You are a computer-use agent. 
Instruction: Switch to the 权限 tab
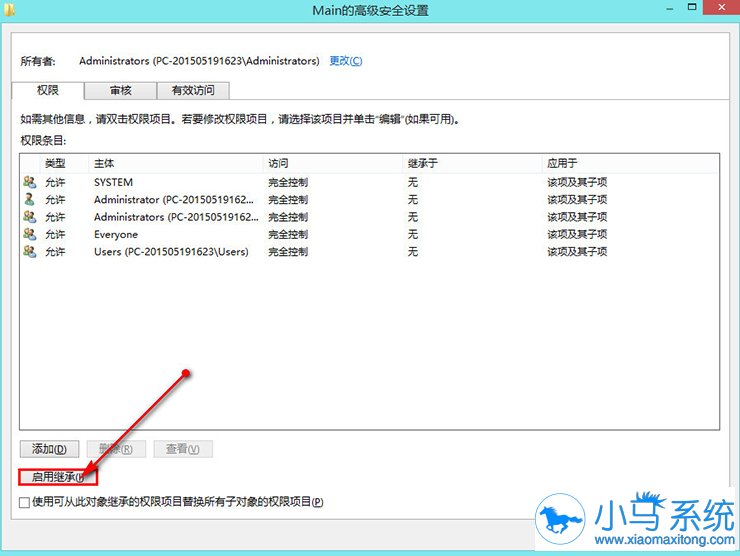48,90
